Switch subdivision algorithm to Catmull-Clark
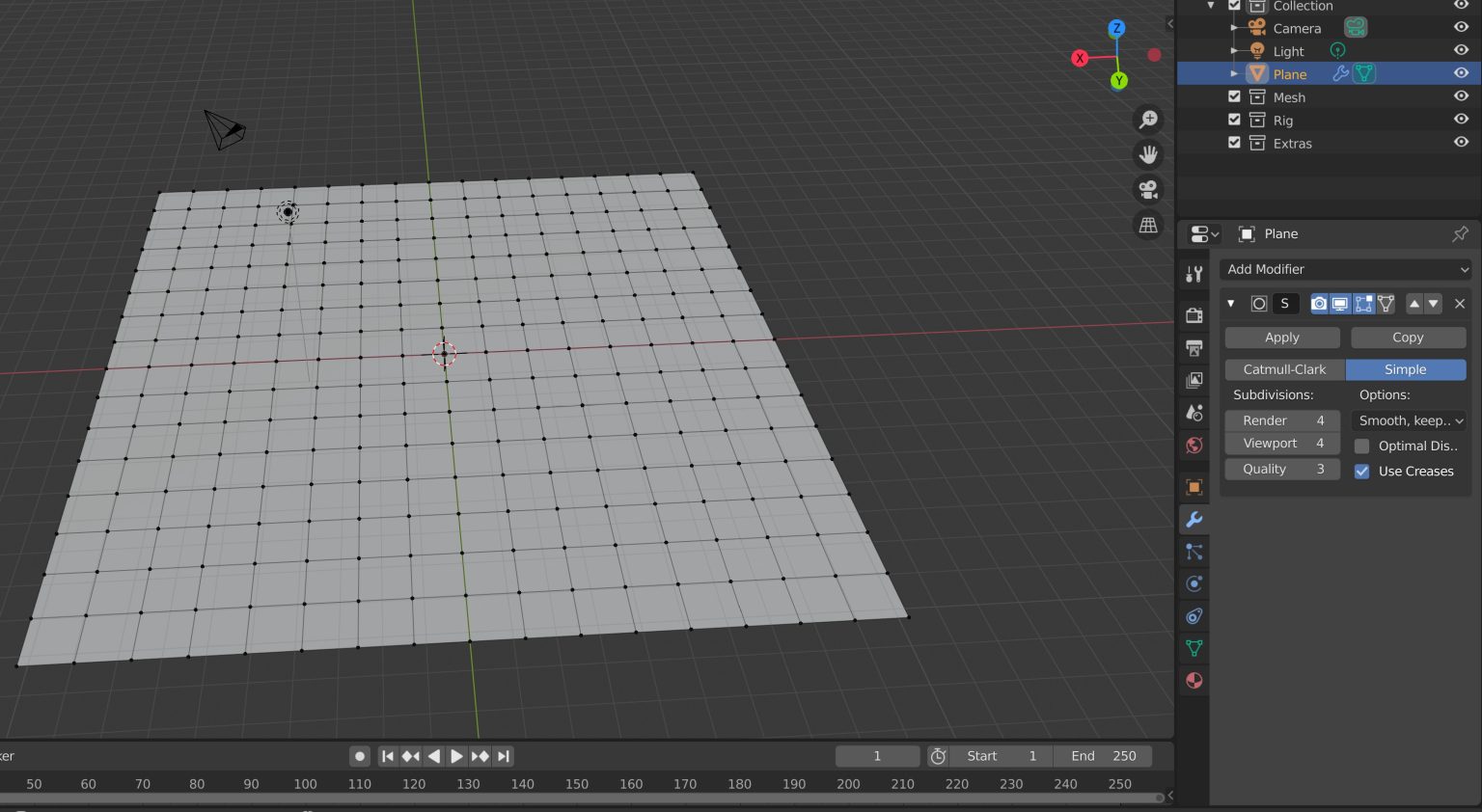This screenshot has width=1482, height=812. pos(1283,369)
